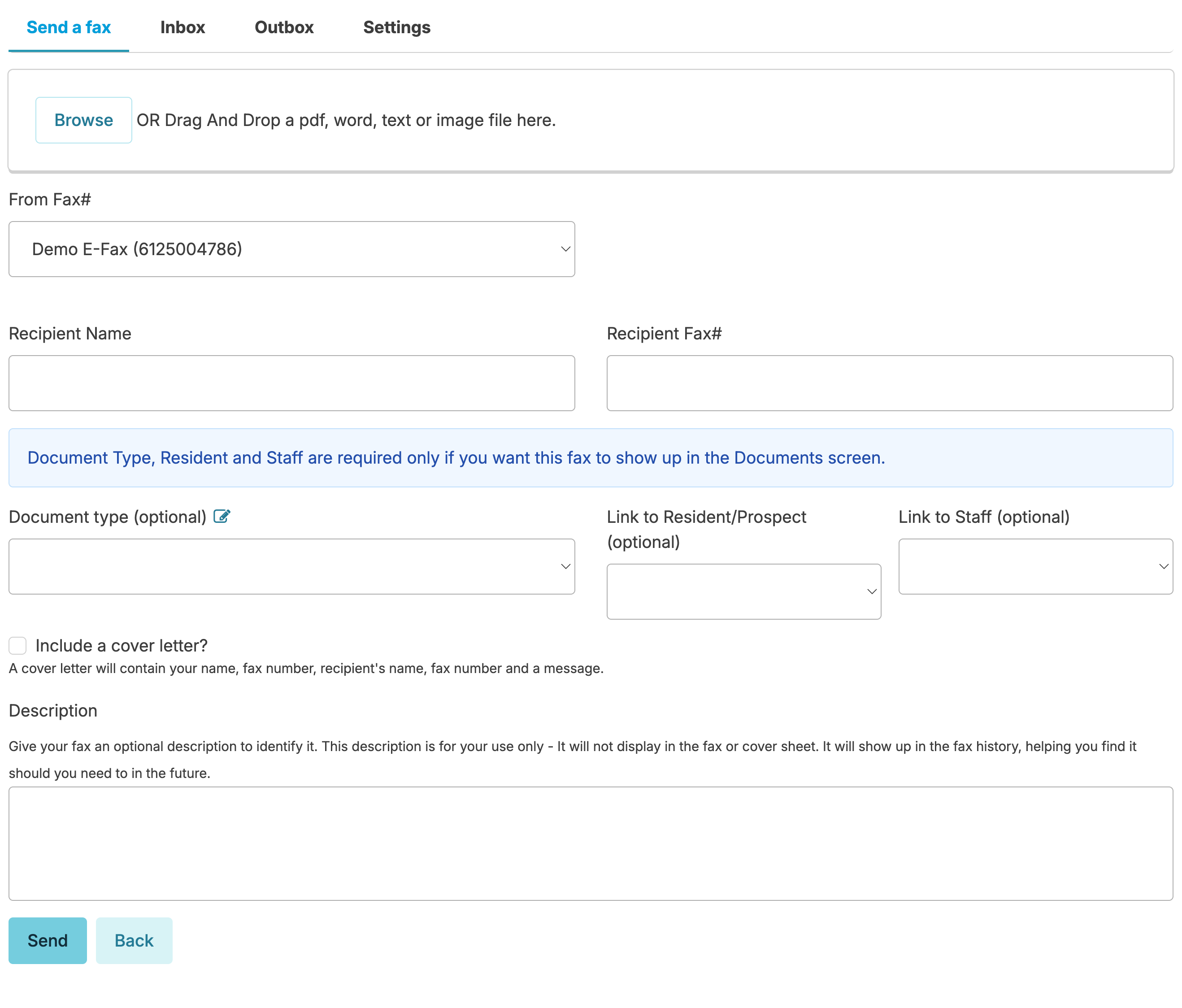Expand the Document type dropdown
The width and height of the screenshot is (1182, 1008).
tap(291, 566)
